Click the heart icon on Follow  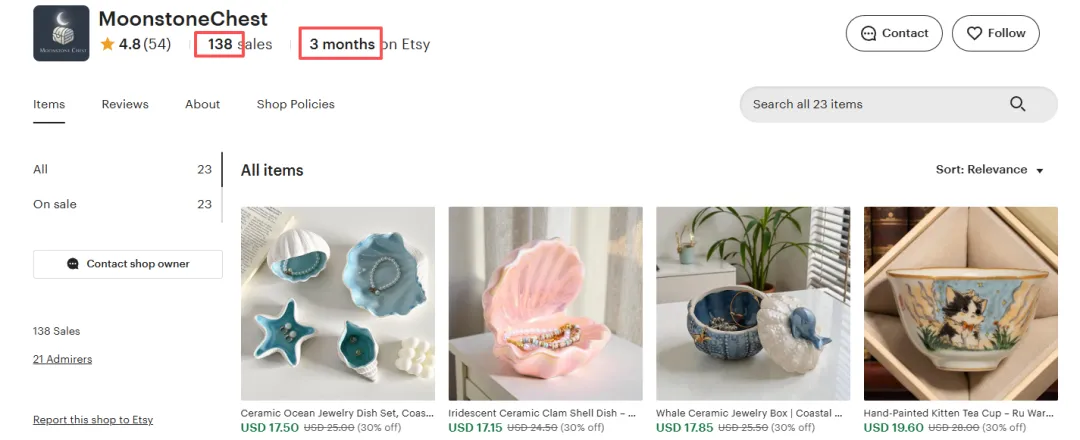coord(974,33)
